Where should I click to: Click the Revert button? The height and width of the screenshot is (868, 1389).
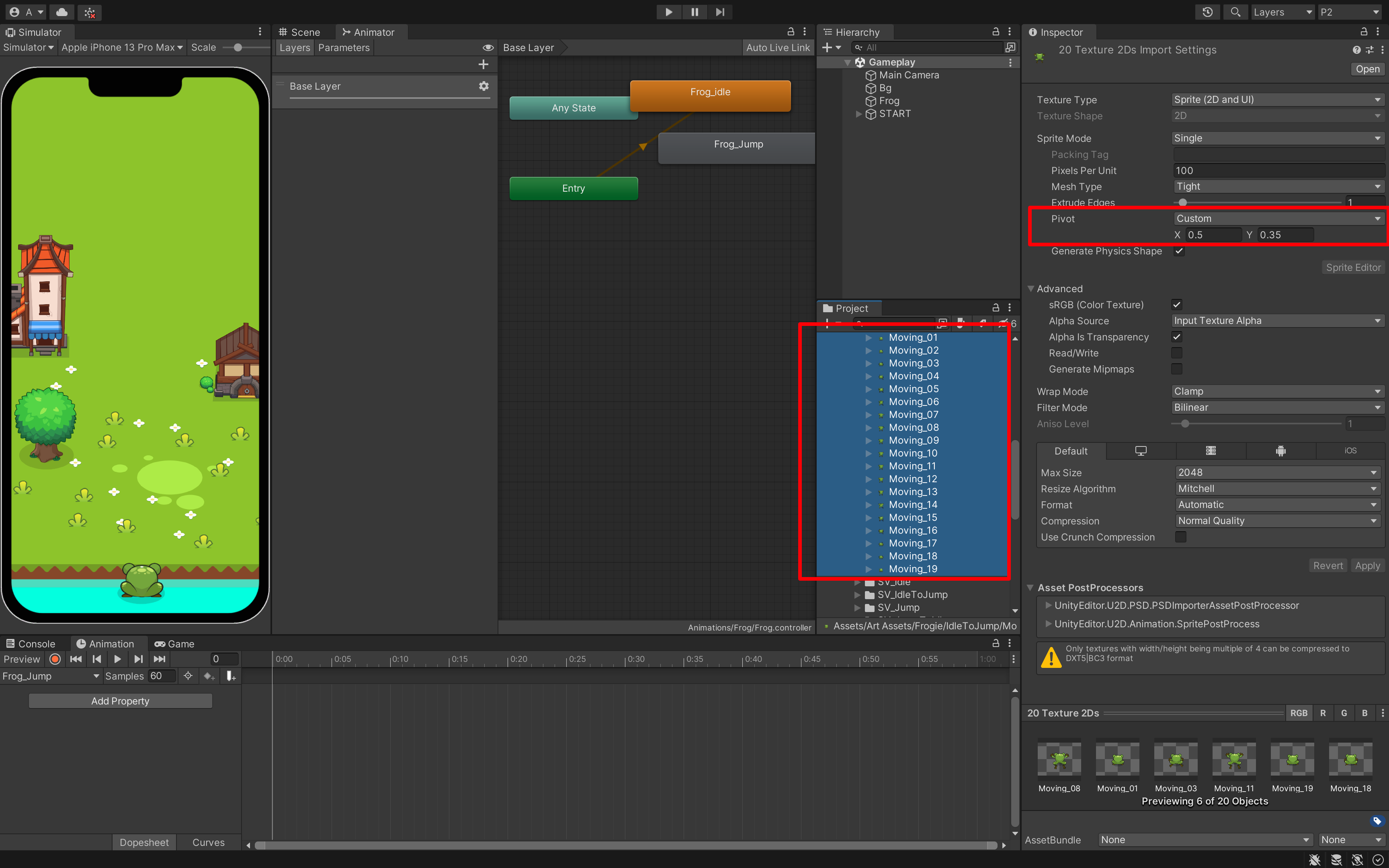(1328, 566)
